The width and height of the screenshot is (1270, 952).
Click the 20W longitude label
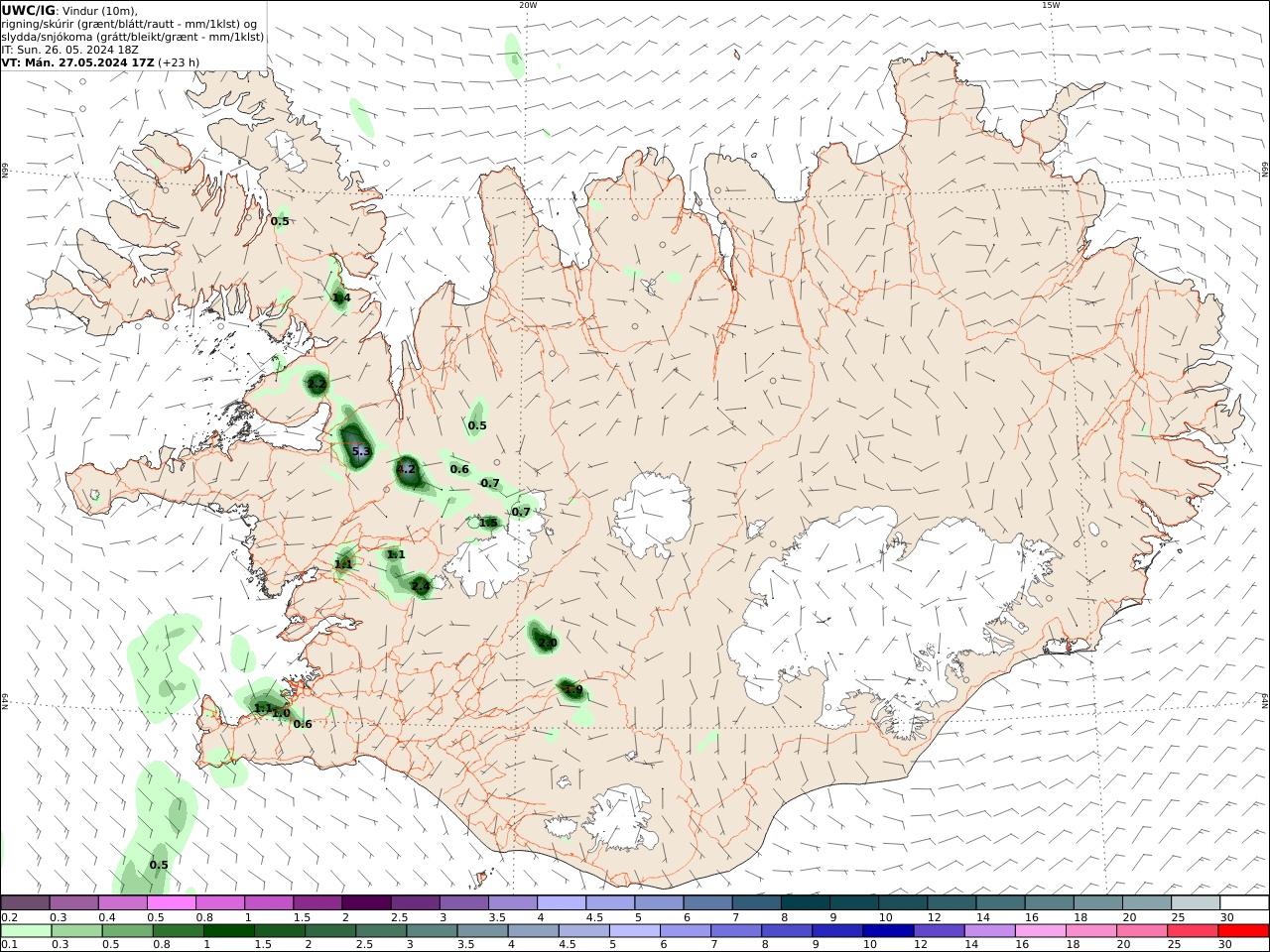pos(528,5)
